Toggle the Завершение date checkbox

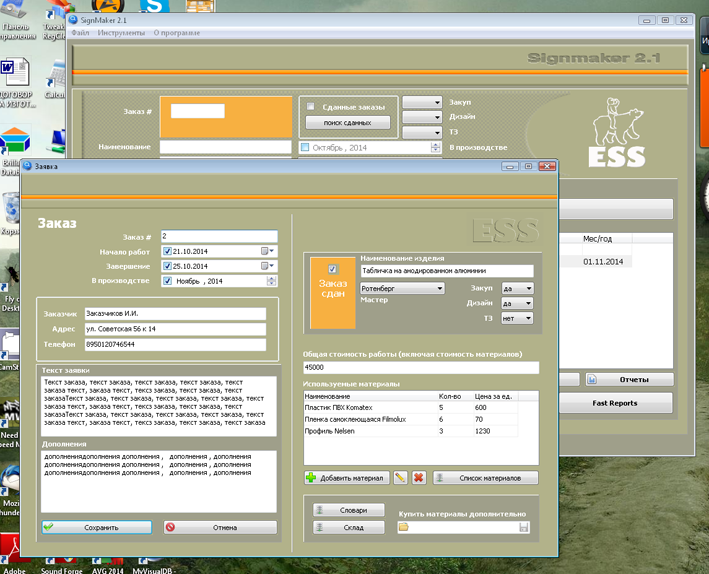167,266
